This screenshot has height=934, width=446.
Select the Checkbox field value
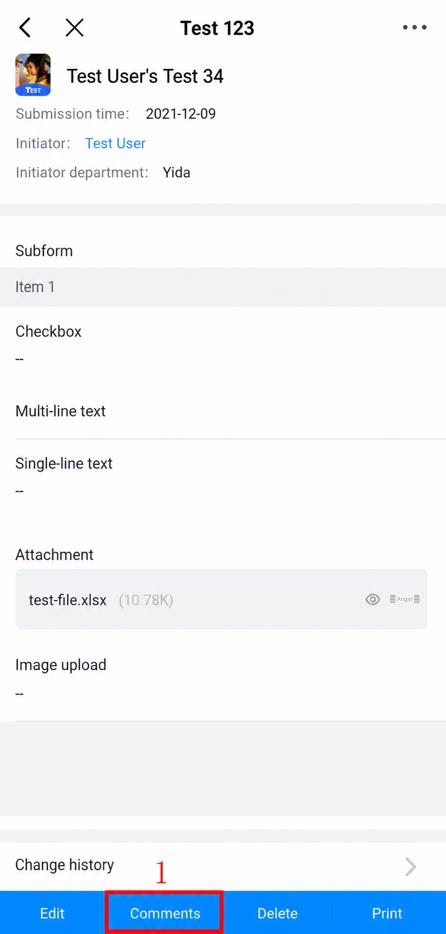pyautogui.click(x=20, y=359)
